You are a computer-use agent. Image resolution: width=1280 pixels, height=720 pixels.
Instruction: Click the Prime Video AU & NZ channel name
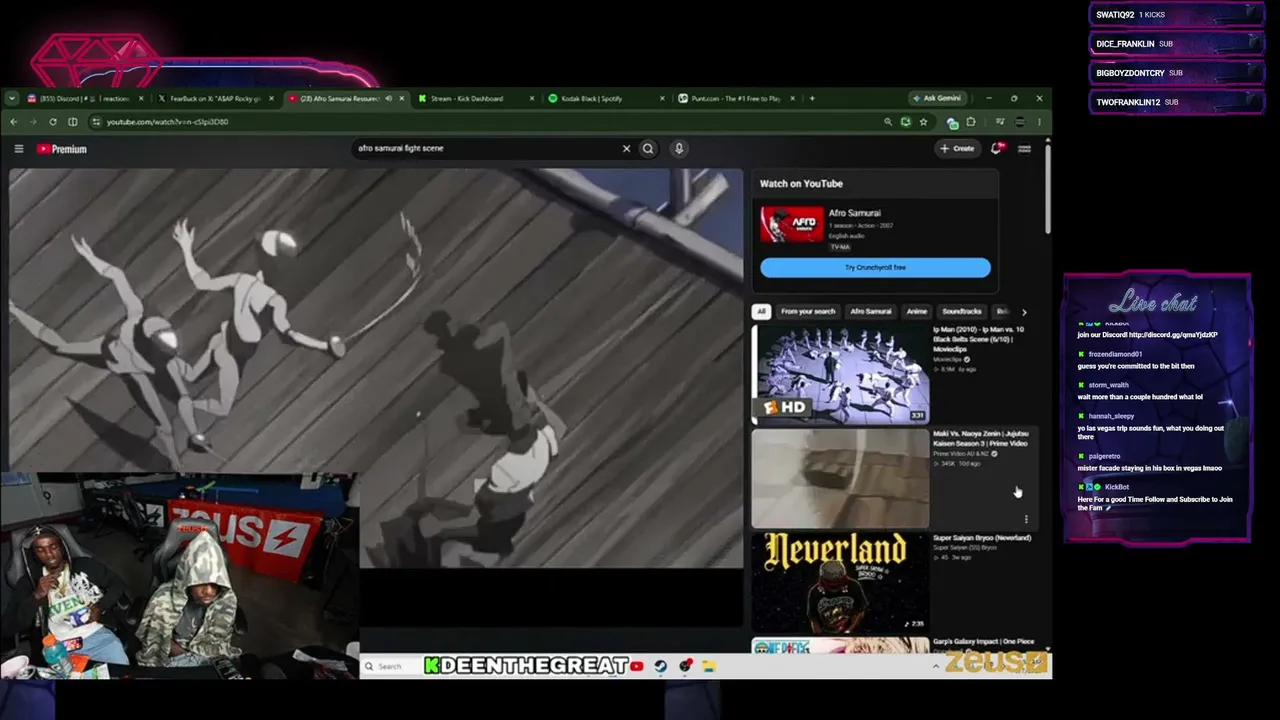click(960, 453)
